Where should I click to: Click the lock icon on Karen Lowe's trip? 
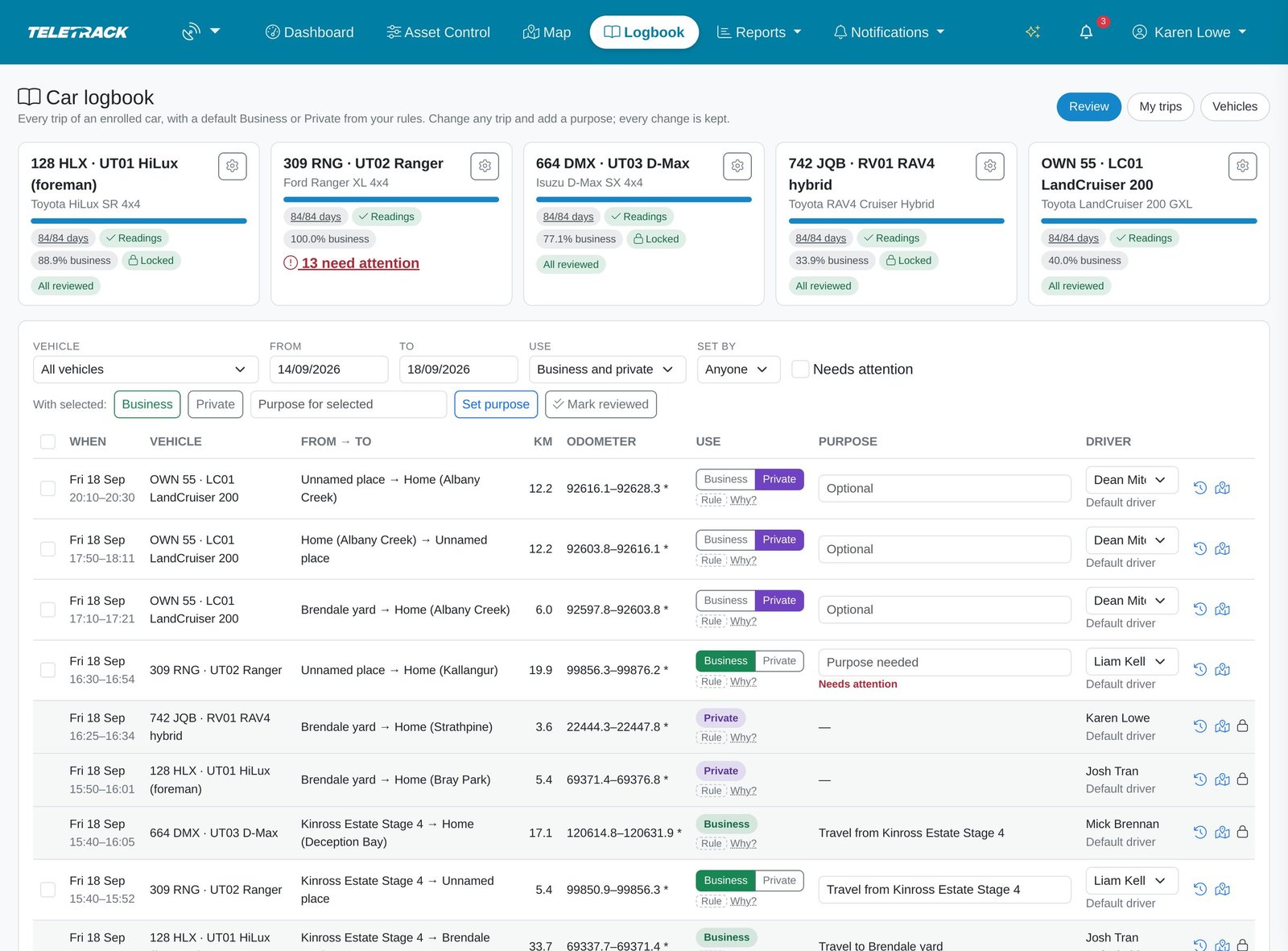tap(1242, 726)
